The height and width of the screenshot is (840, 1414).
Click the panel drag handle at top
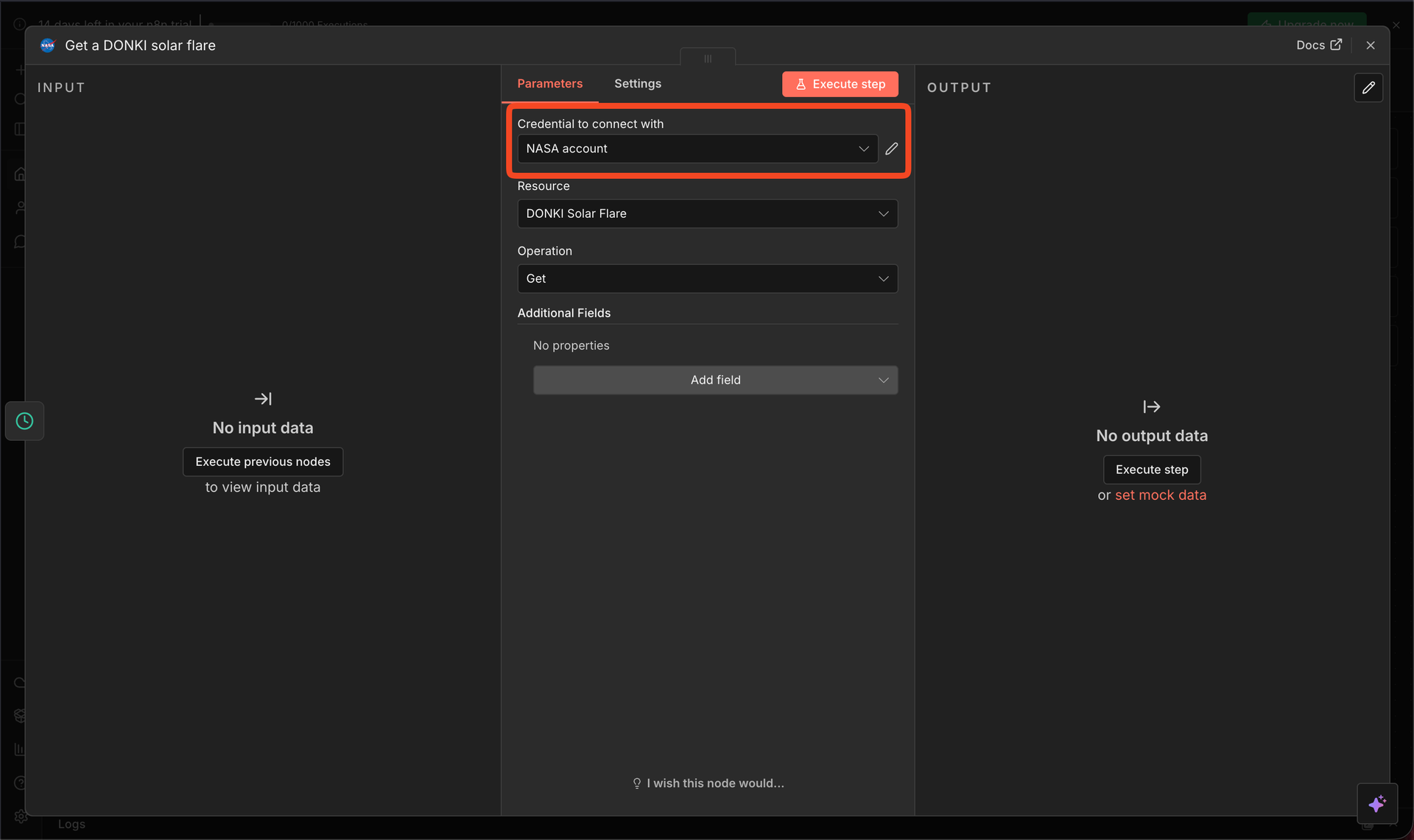[x=708, y=58]
